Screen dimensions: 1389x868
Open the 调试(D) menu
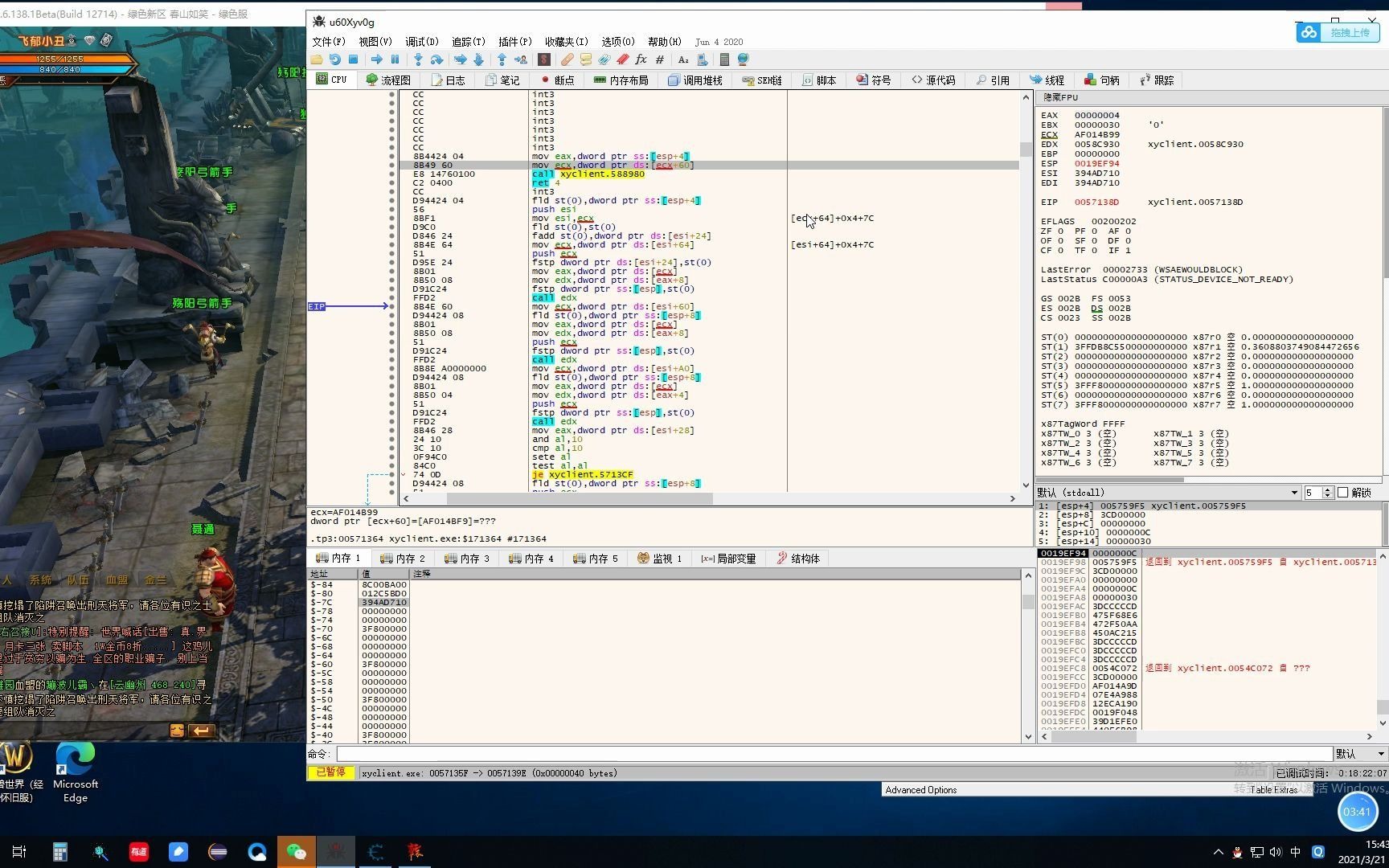tap(421, 42)
